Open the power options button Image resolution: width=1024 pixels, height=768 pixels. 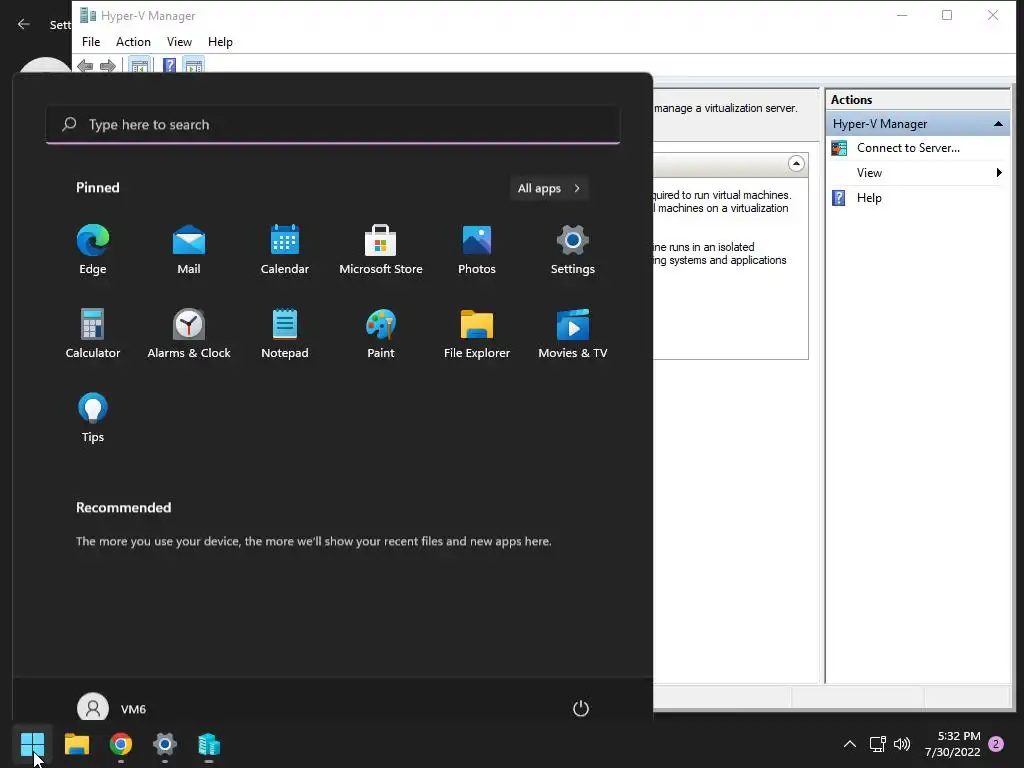(581, 709)
